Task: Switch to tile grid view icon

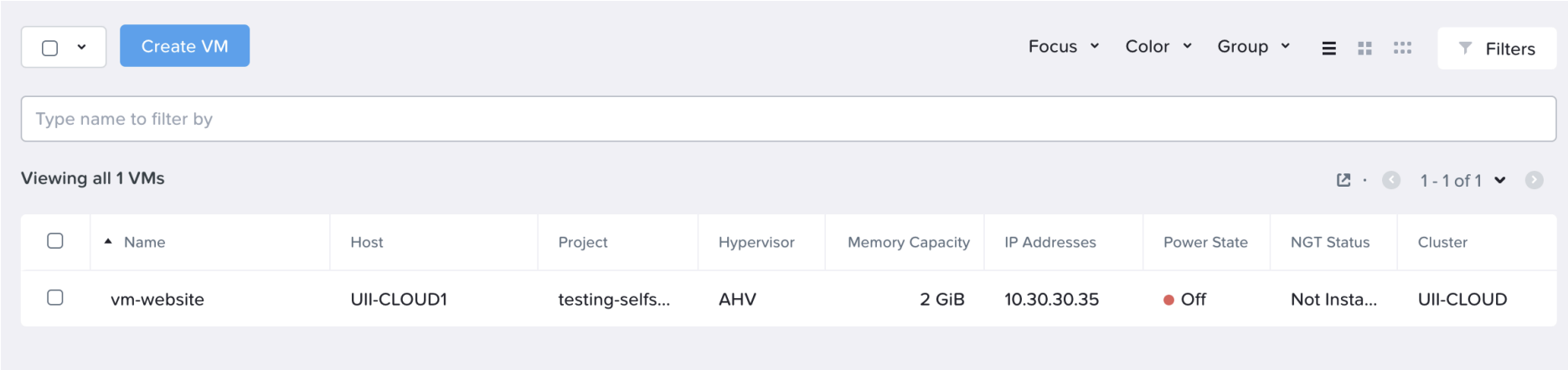Action: [x=1364, y=49]
